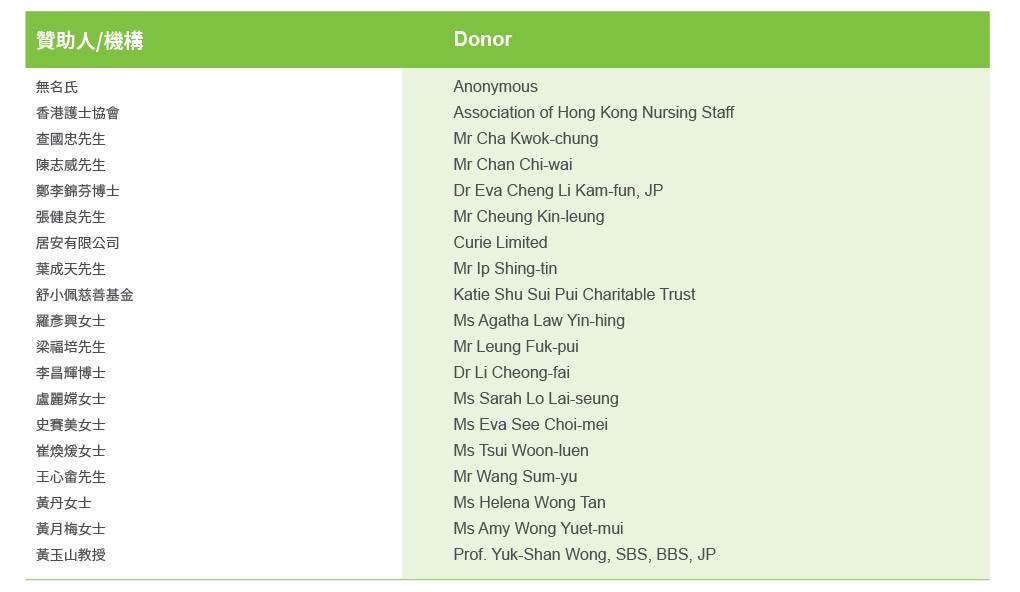The width and height of the screenshot is (1020, 592).
Task: Select Dr Li Cheong-fai
Action: 511,373
